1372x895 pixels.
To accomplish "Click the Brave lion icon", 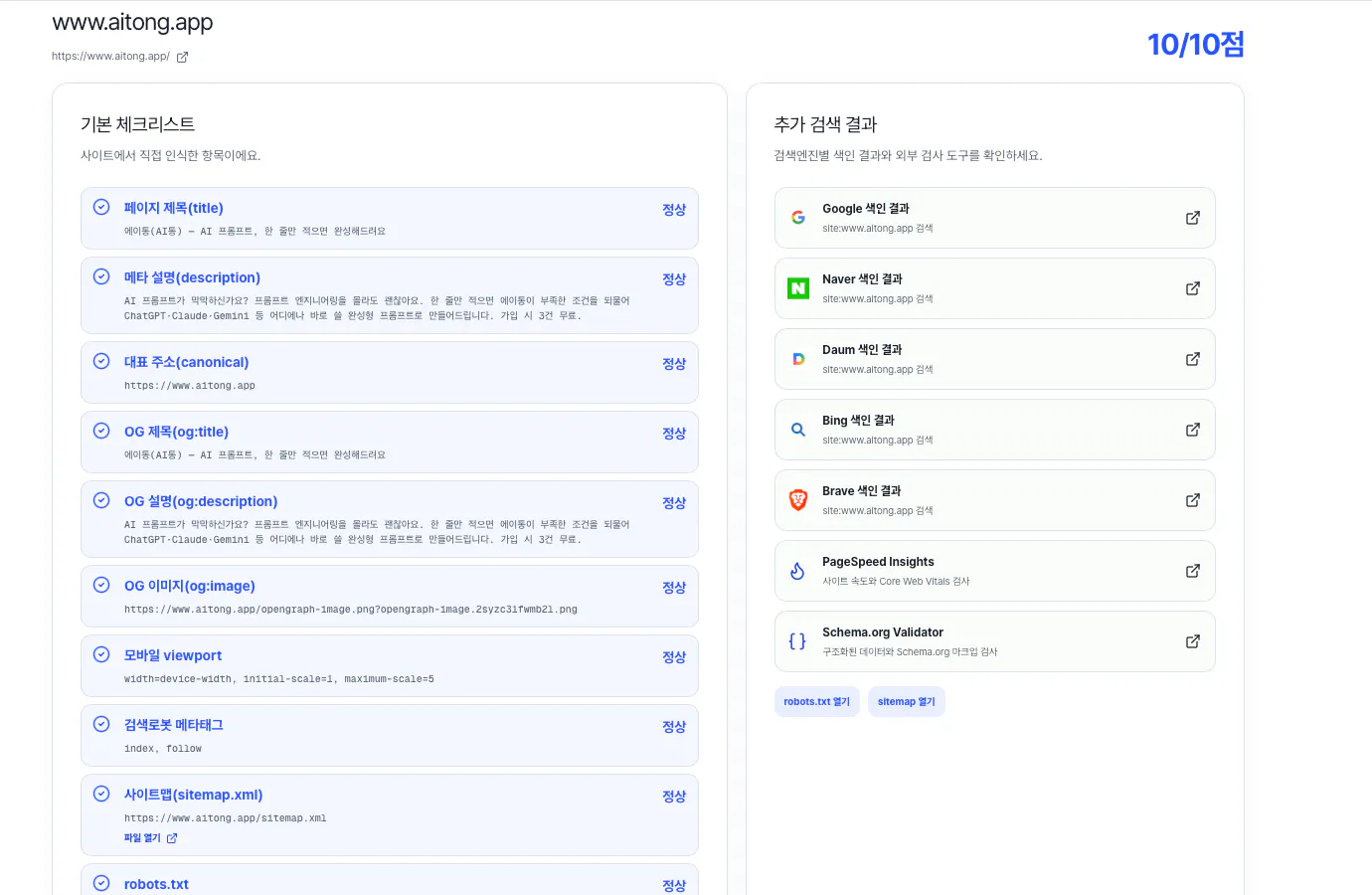I will point(798,500).
